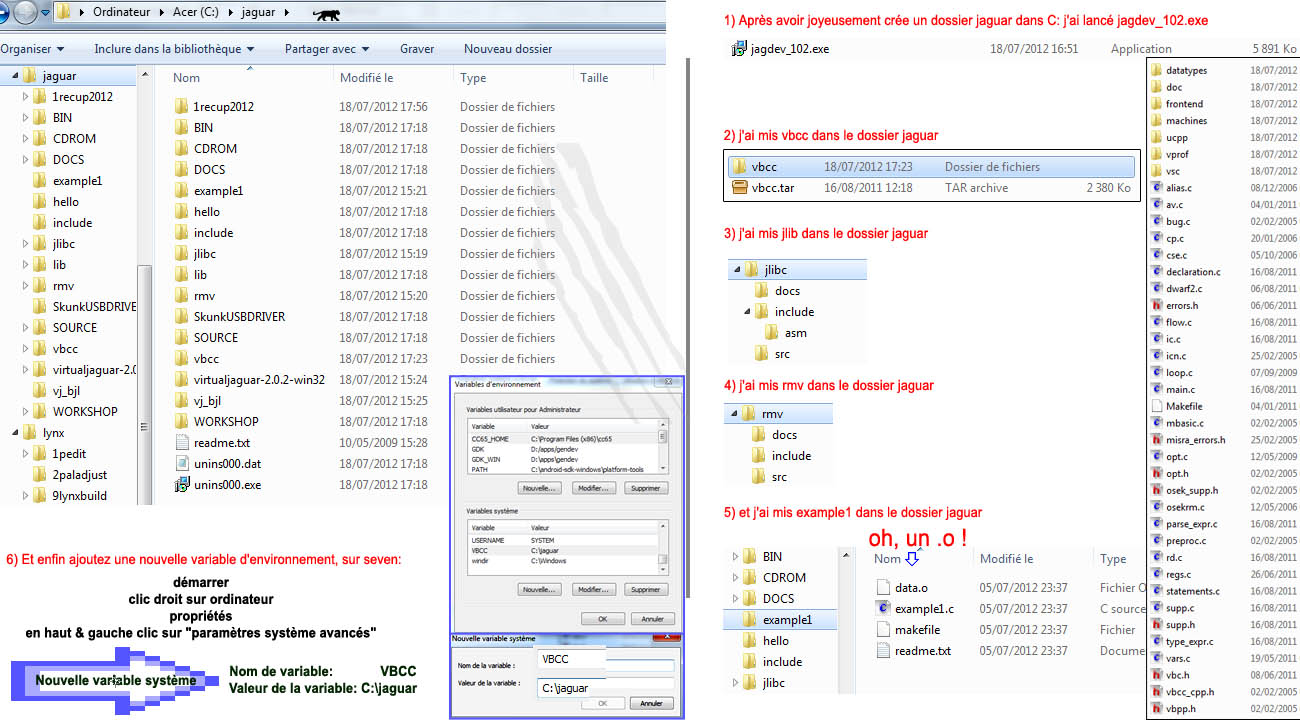Open the virtualjaguar-2.0.2-win32 folder in file list

pyautogui.click(x=258, y=380)
